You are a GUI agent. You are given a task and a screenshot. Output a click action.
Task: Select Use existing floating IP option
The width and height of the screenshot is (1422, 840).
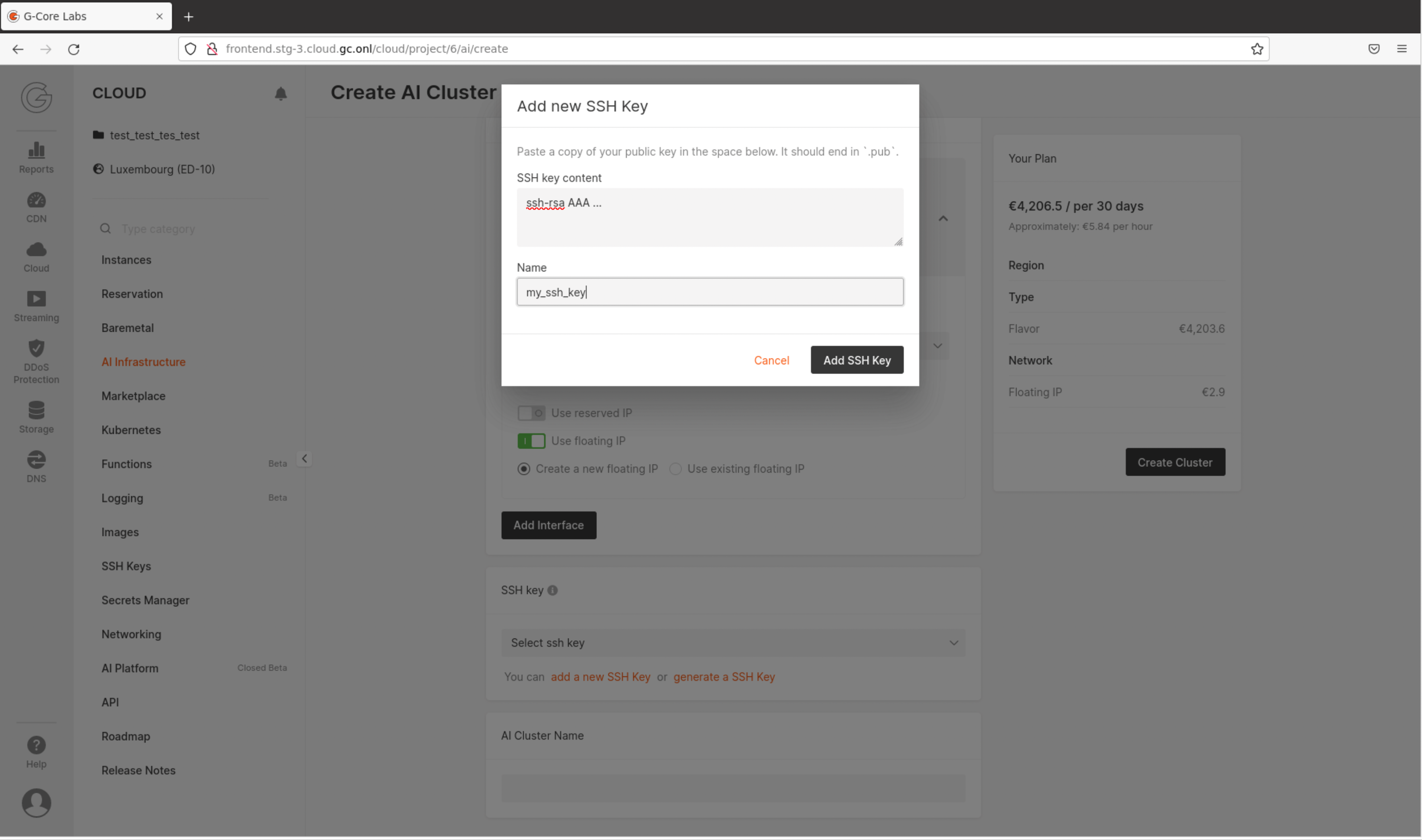coord(675,468)
